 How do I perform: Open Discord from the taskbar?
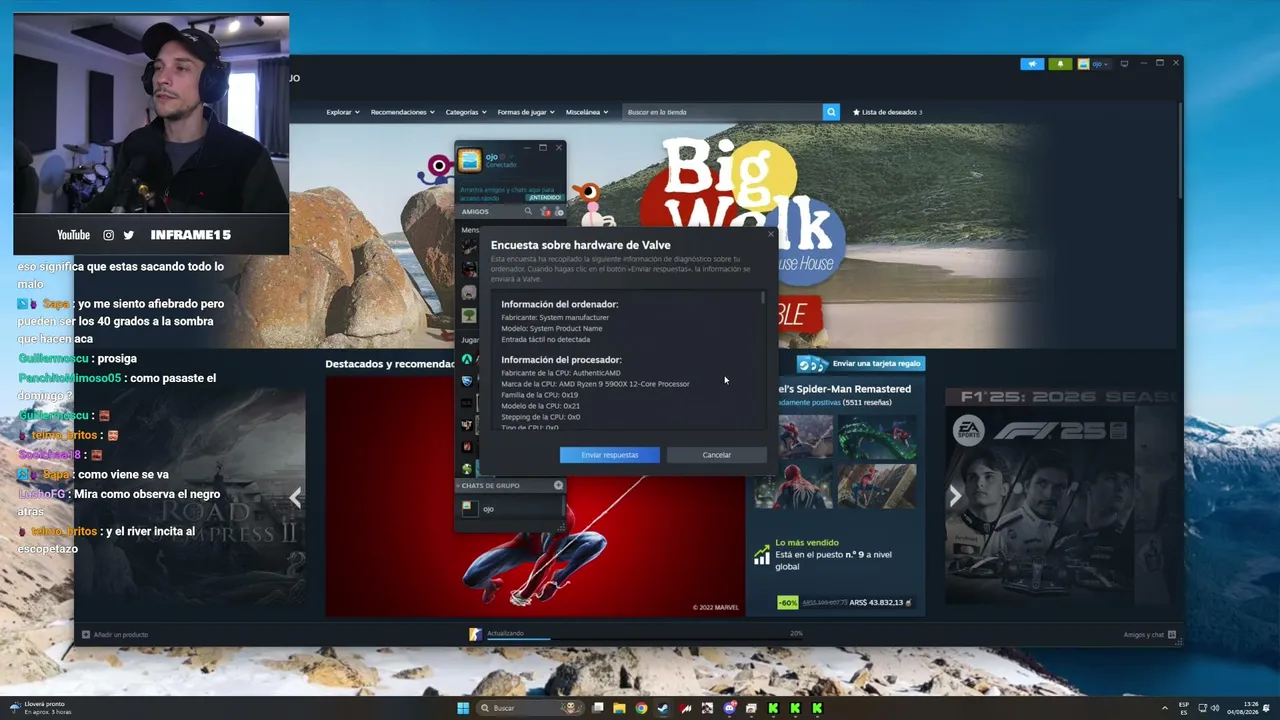coord(729,708)
